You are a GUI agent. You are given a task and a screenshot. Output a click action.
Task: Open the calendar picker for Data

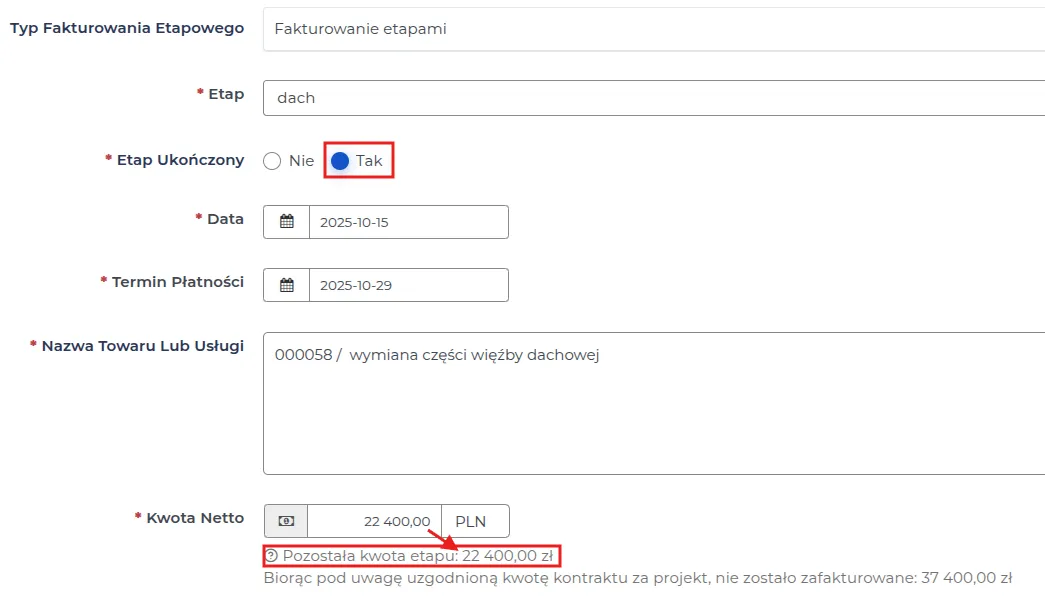[x=287, y=222]
